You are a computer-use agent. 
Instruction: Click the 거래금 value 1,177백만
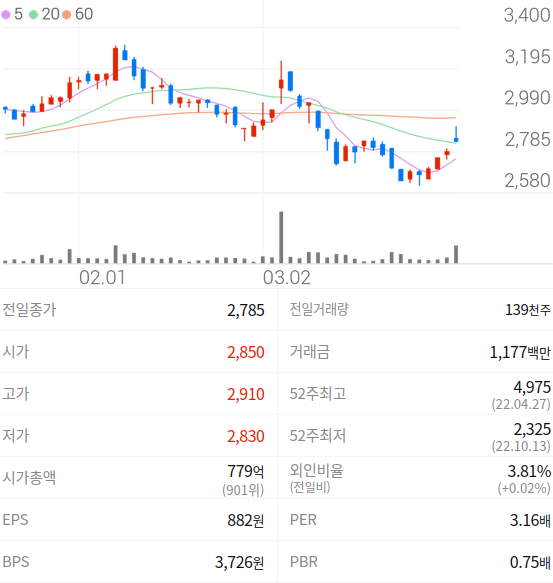(520, 352)
